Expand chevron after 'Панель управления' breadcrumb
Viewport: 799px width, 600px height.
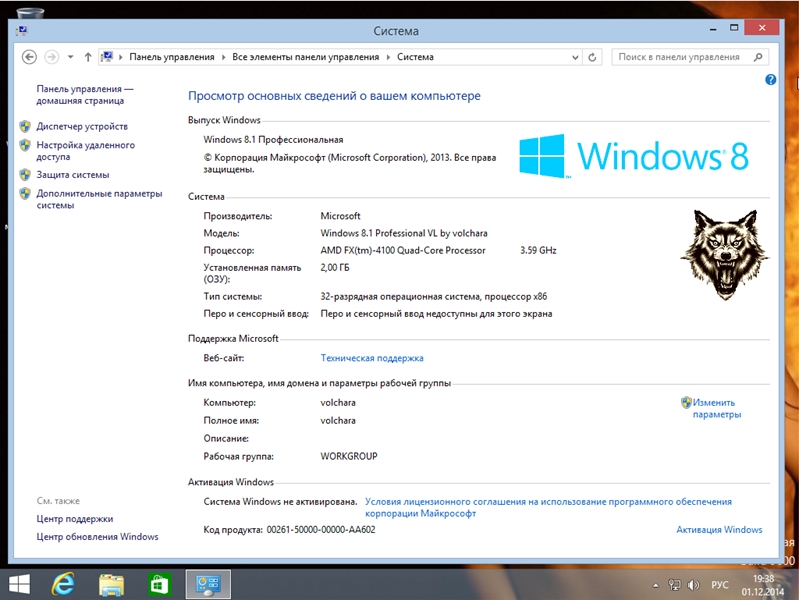click(x=223, y=57)
